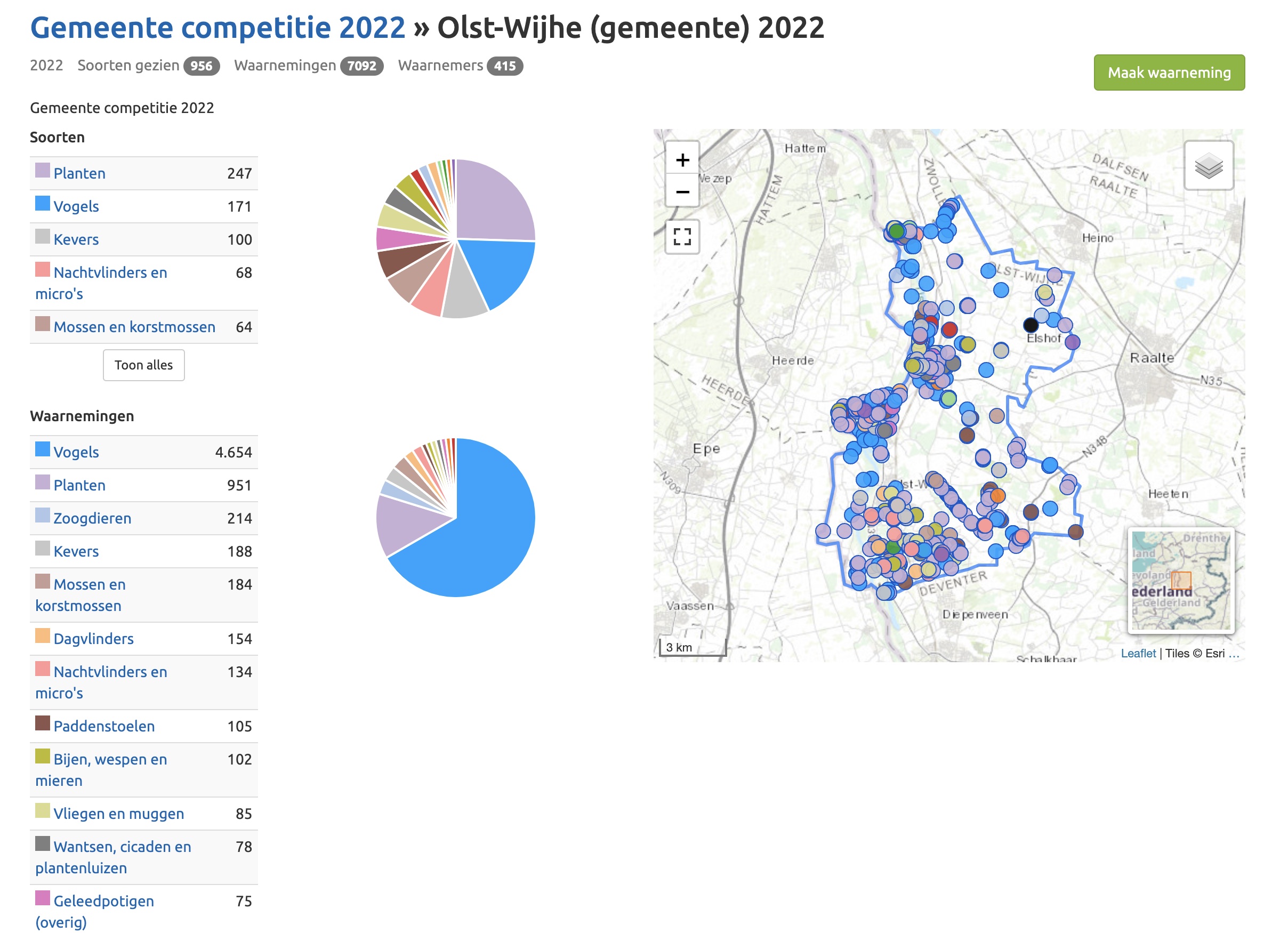Click the red observation marker on the map

pyautogui.click(x=949, y=329)
